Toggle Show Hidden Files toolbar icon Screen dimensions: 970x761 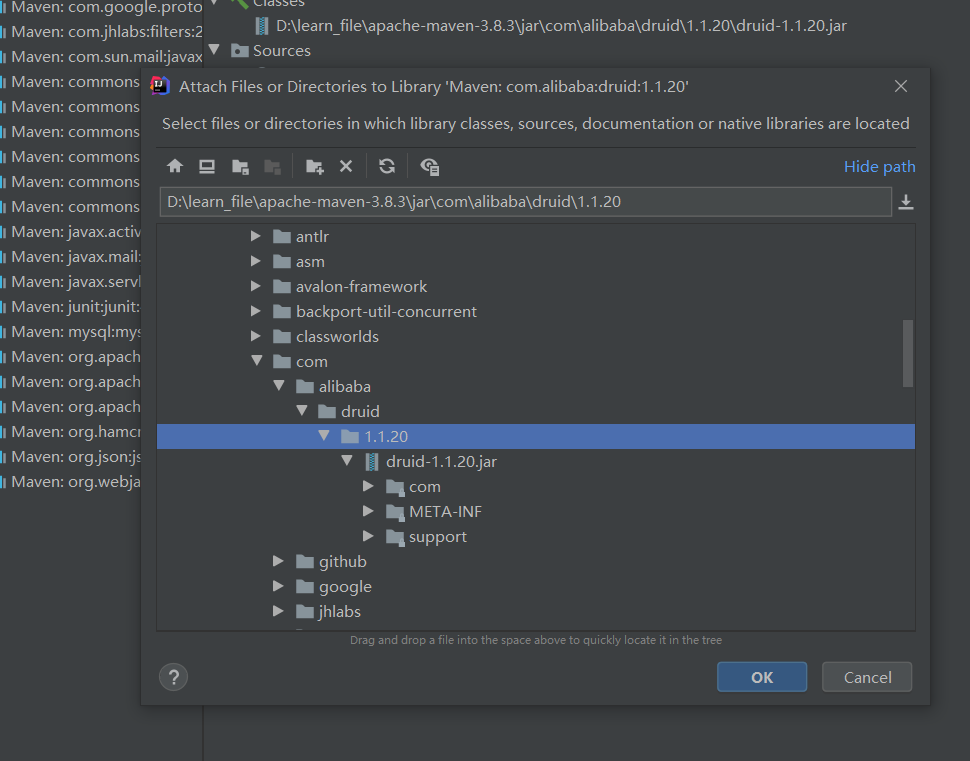click(x=429, y=166)
